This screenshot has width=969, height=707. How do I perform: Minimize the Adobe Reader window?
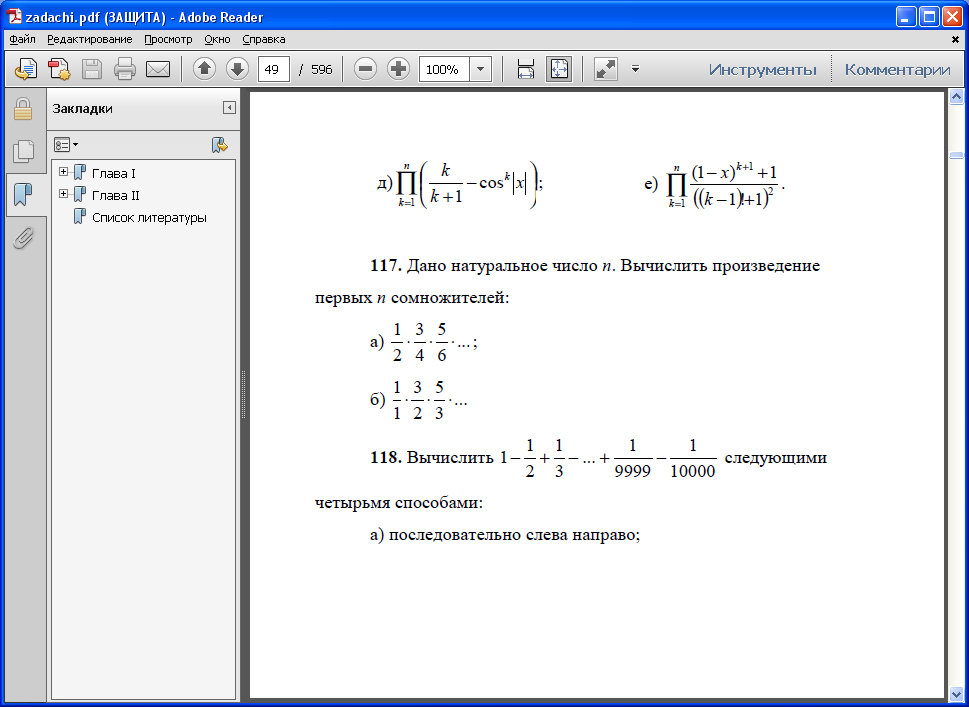click(x=907, y=17)
